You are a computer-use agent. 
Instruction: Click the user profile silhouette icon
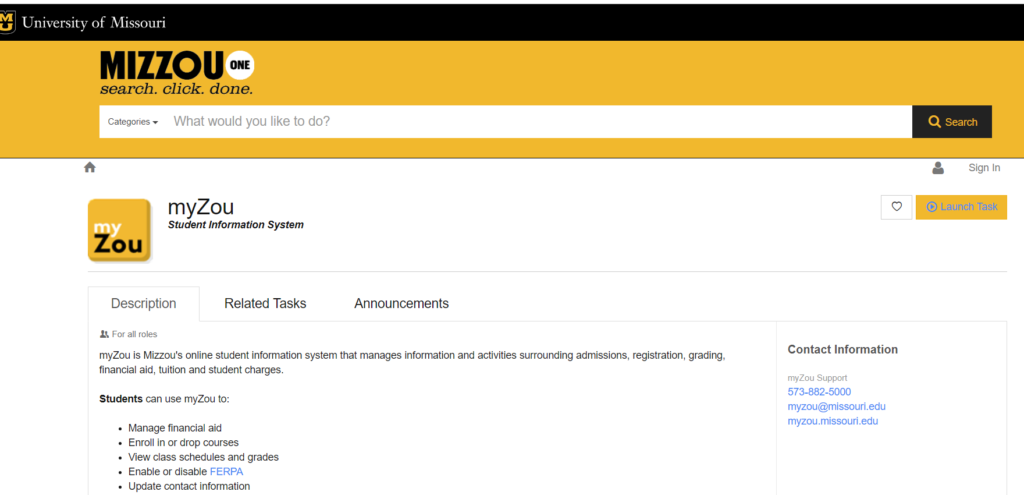coord(938,168)
